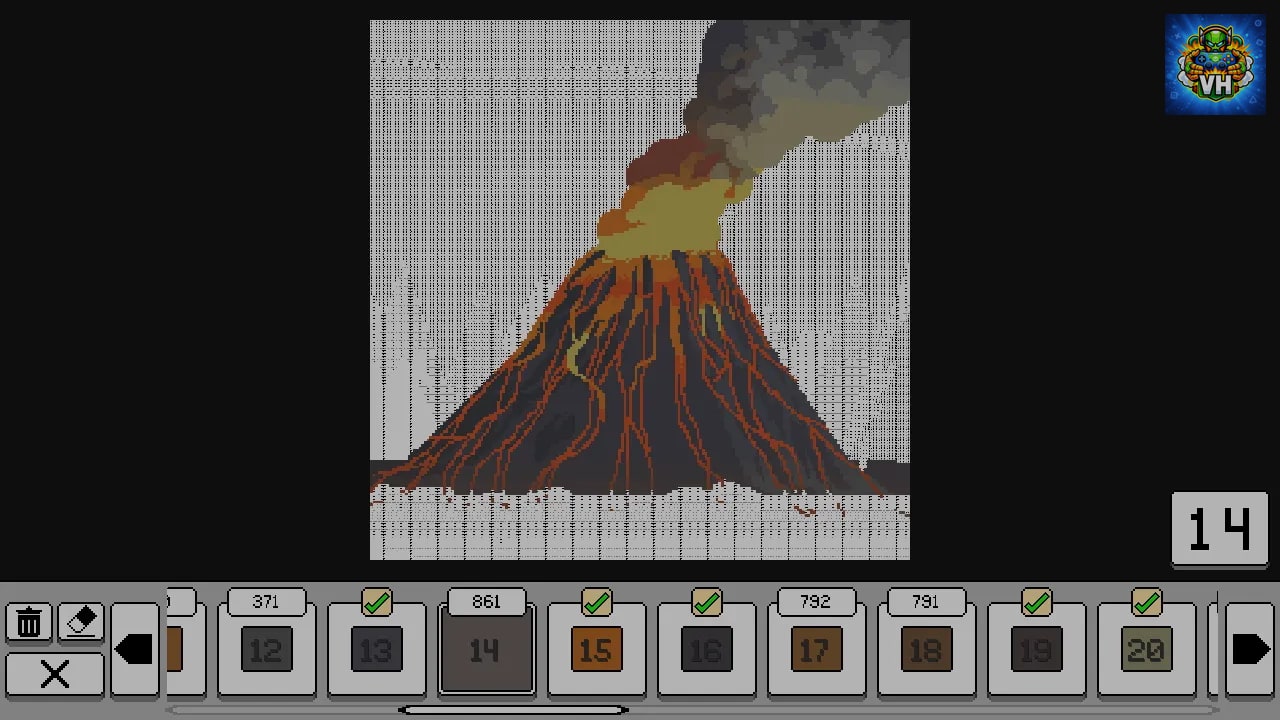Viewport: 1280px width, 720px height.
Task: Select color swatch number 12
Action: click(266, 651)
